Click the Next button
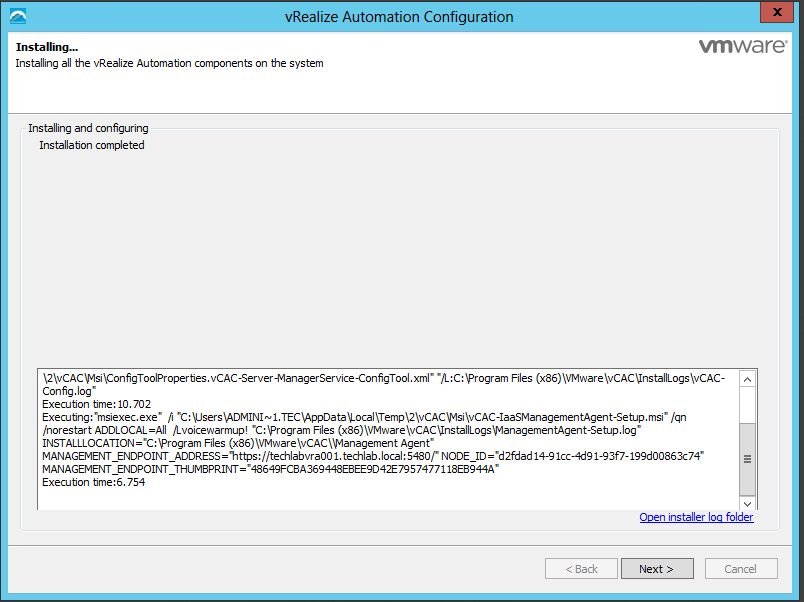Screen dimensions: 804x602 pos(657,569)
